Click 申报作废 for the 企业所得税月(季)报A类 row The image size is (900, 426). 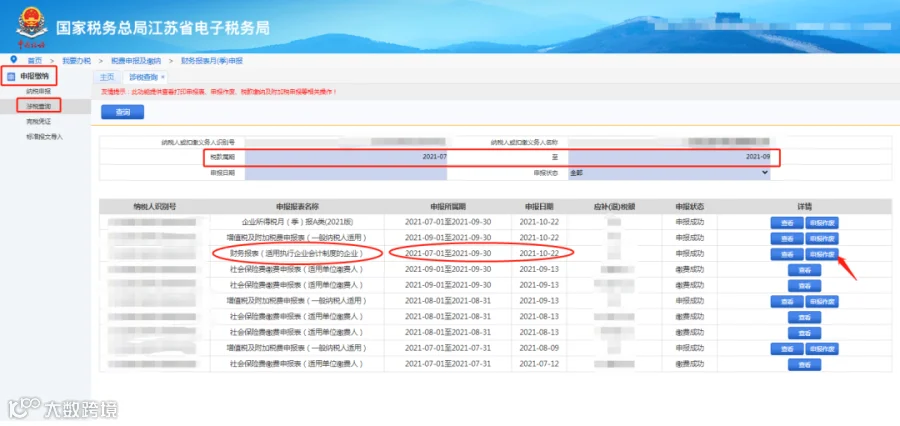click(822, 223)
